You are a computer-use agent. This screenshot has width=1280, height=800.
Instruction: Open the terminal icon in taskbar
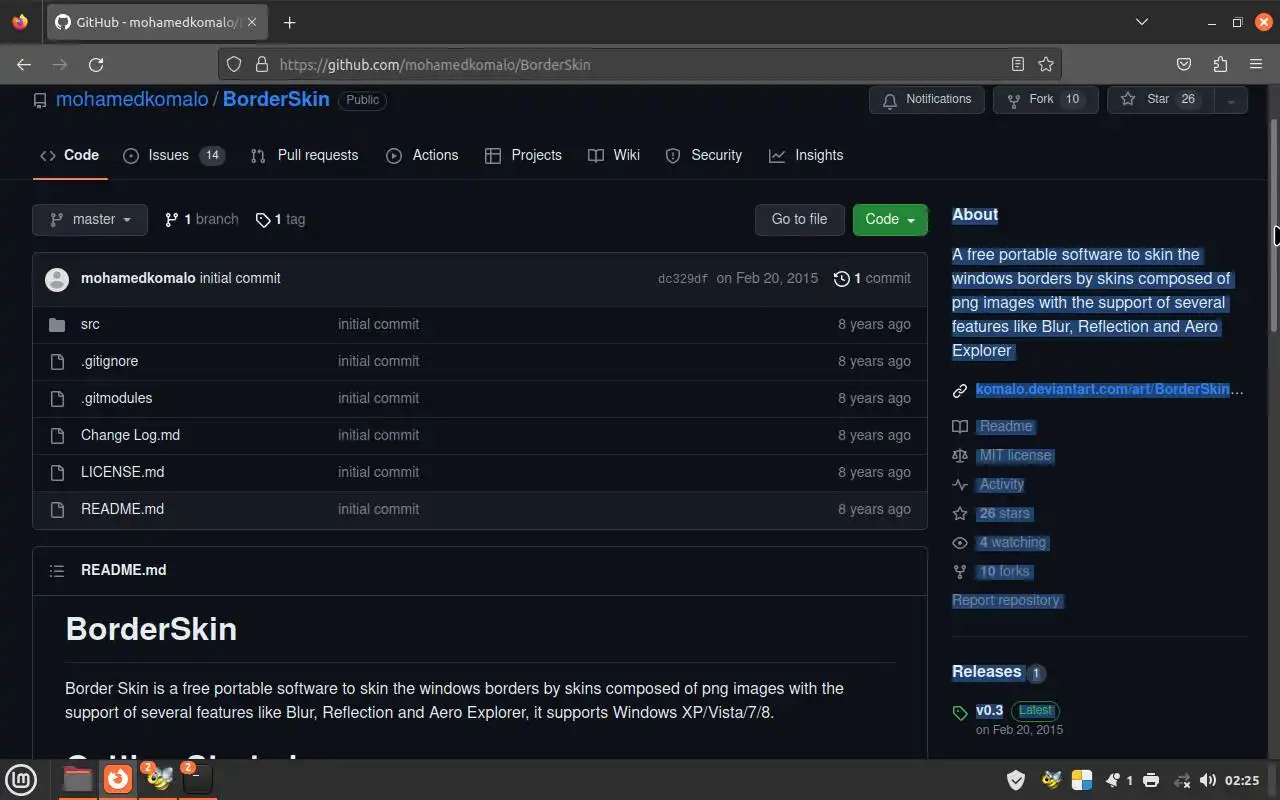[198, 779]
